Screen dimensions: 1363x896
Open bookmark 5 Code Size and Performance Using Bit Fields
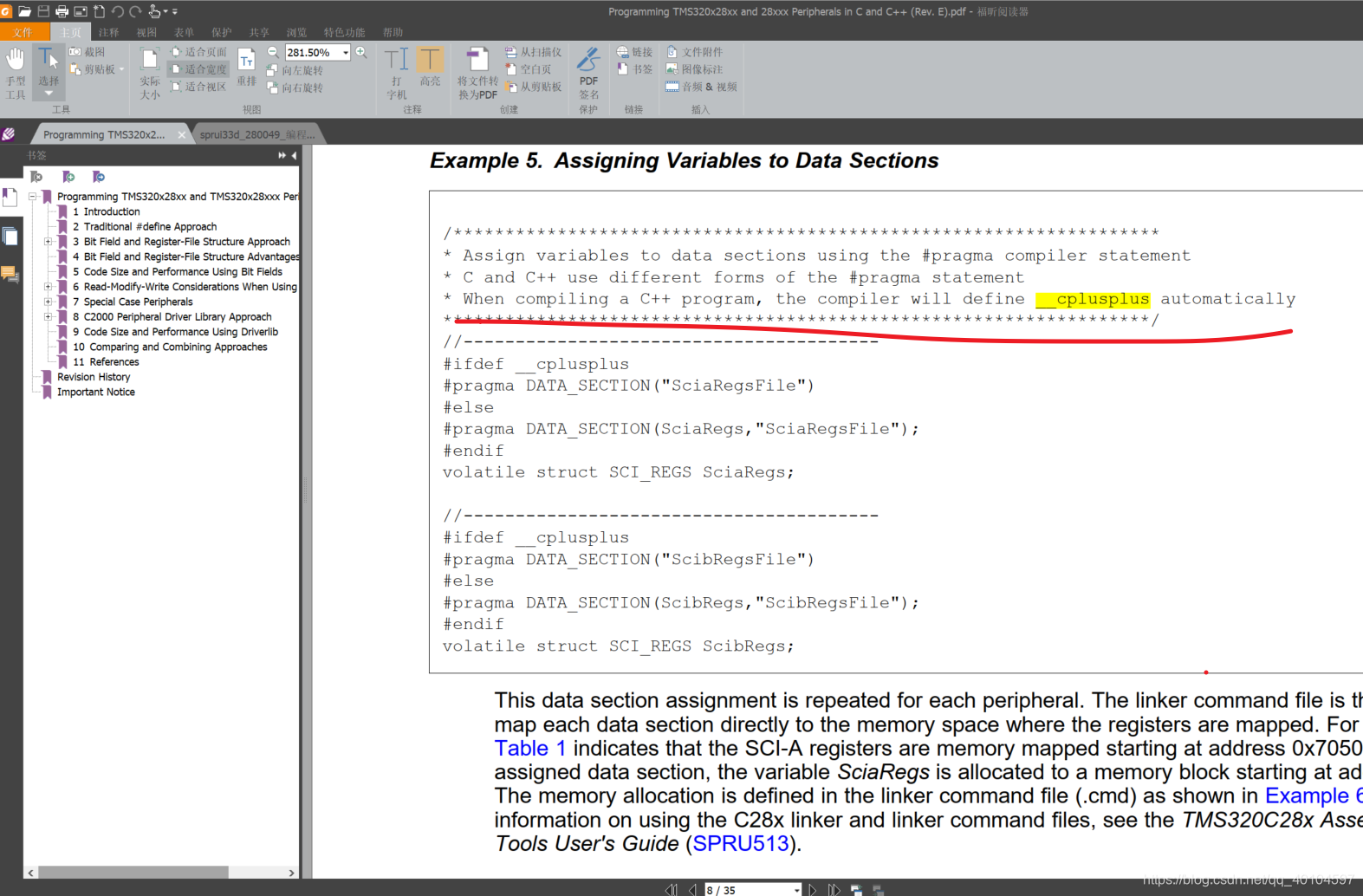coord(178,272)
